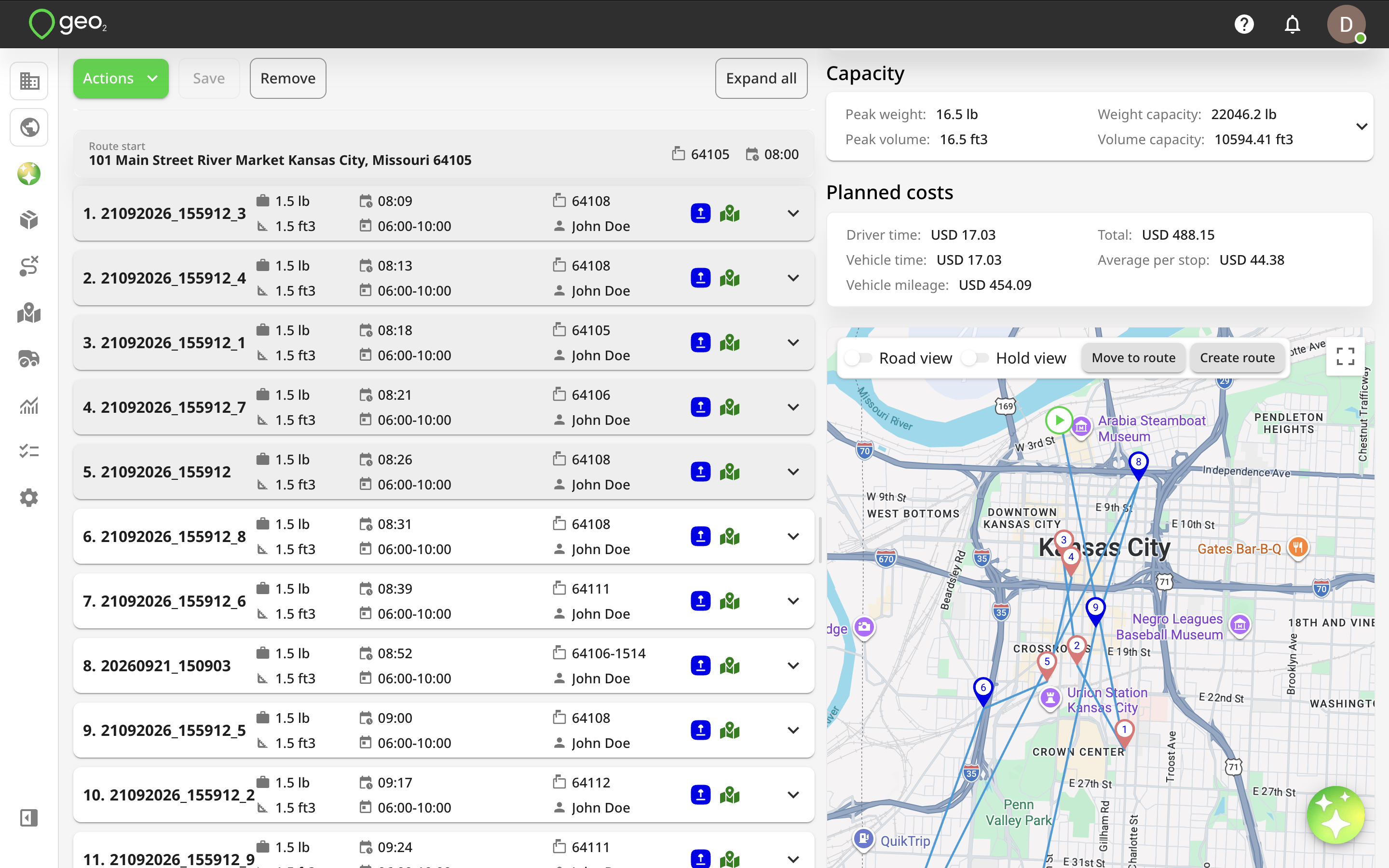
Task: Click the Route start address row
Action: (444, 154)
